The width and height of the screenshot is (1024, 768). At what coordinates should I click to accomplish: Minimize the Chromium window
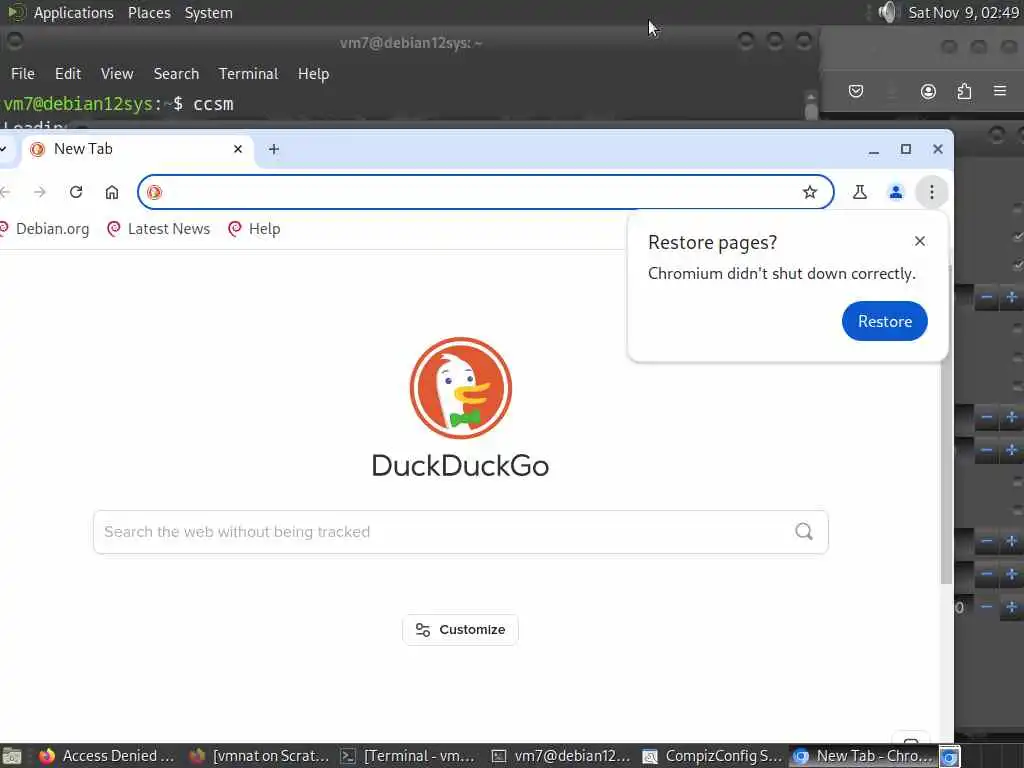[874, 150]
